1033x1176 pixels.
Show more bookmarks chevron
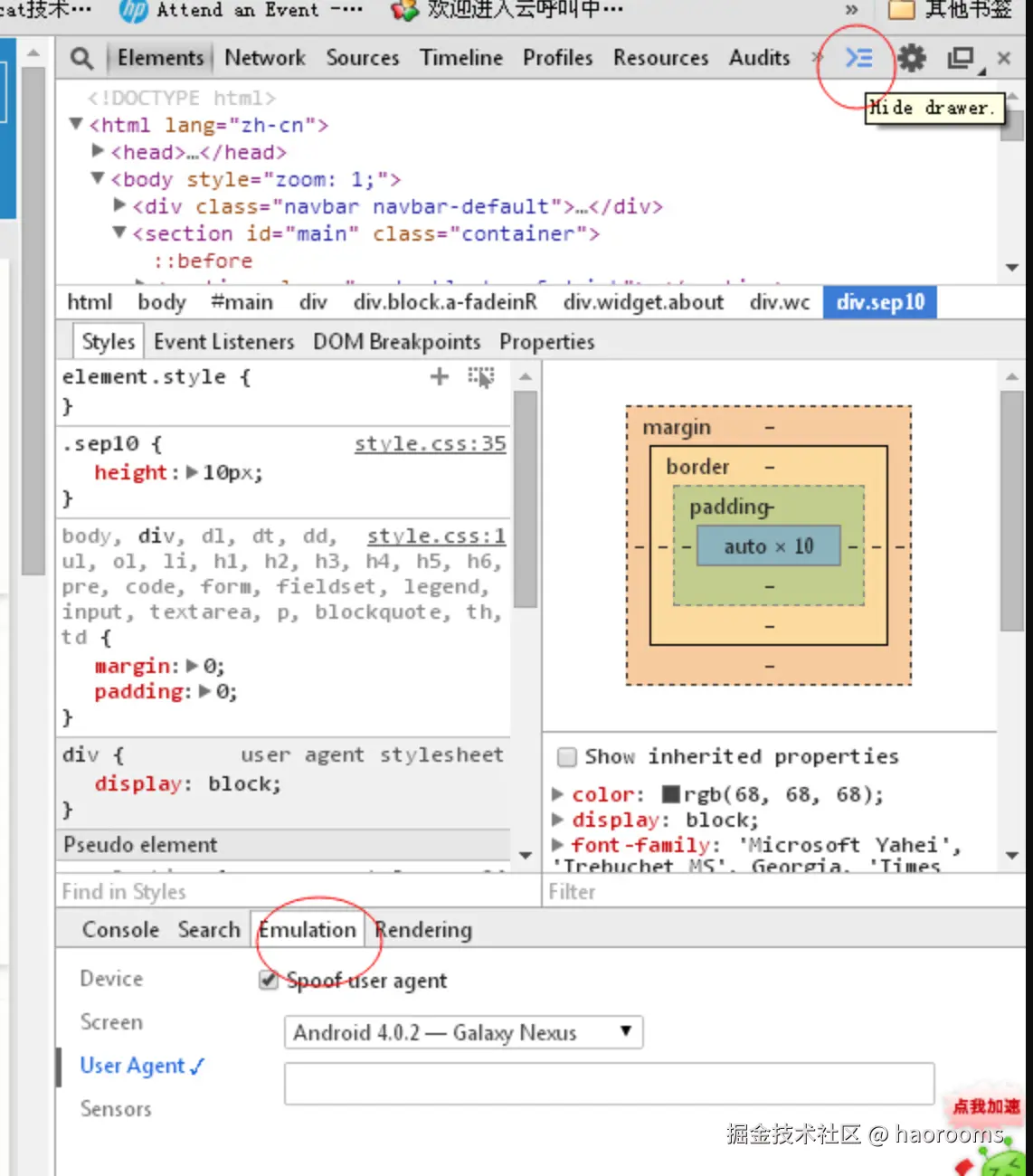[x=851, y=9]
